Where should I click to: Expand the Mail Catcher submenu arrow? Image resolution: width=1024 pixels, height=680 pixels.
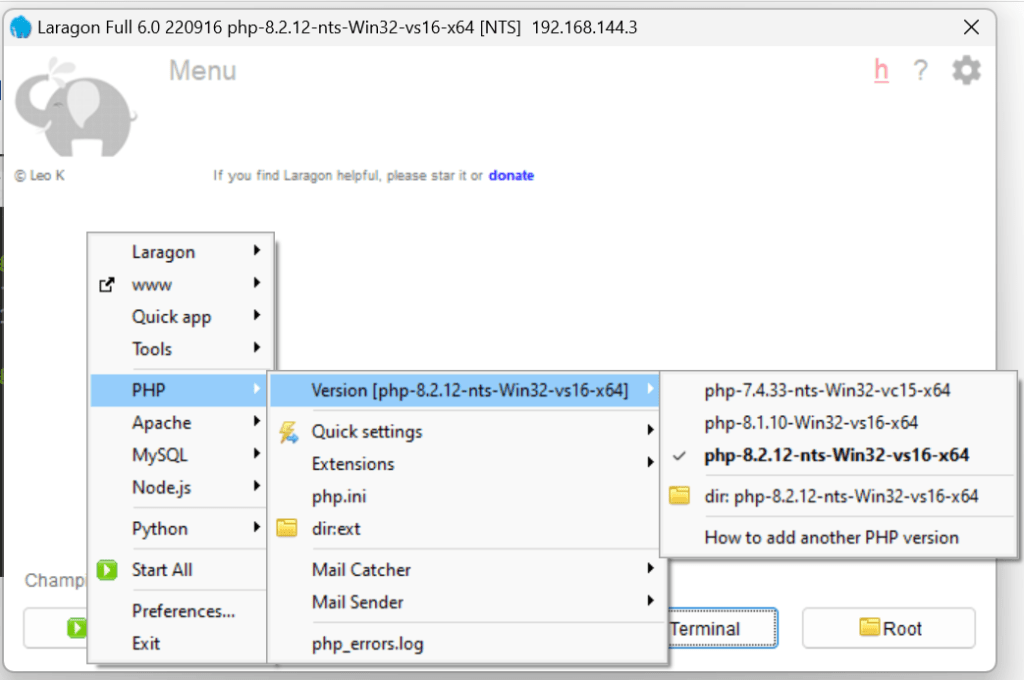(650, 568)
